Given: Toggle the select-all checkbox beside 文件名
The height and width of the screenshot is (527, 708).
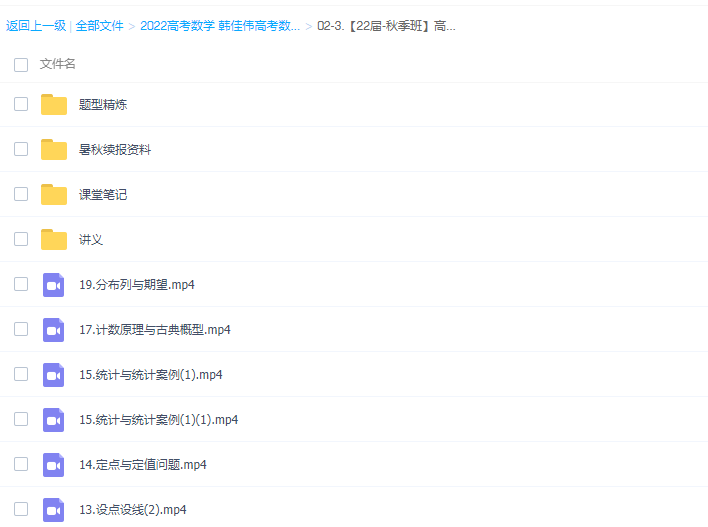Looking at the screenshot, I should tap(21, 64).
